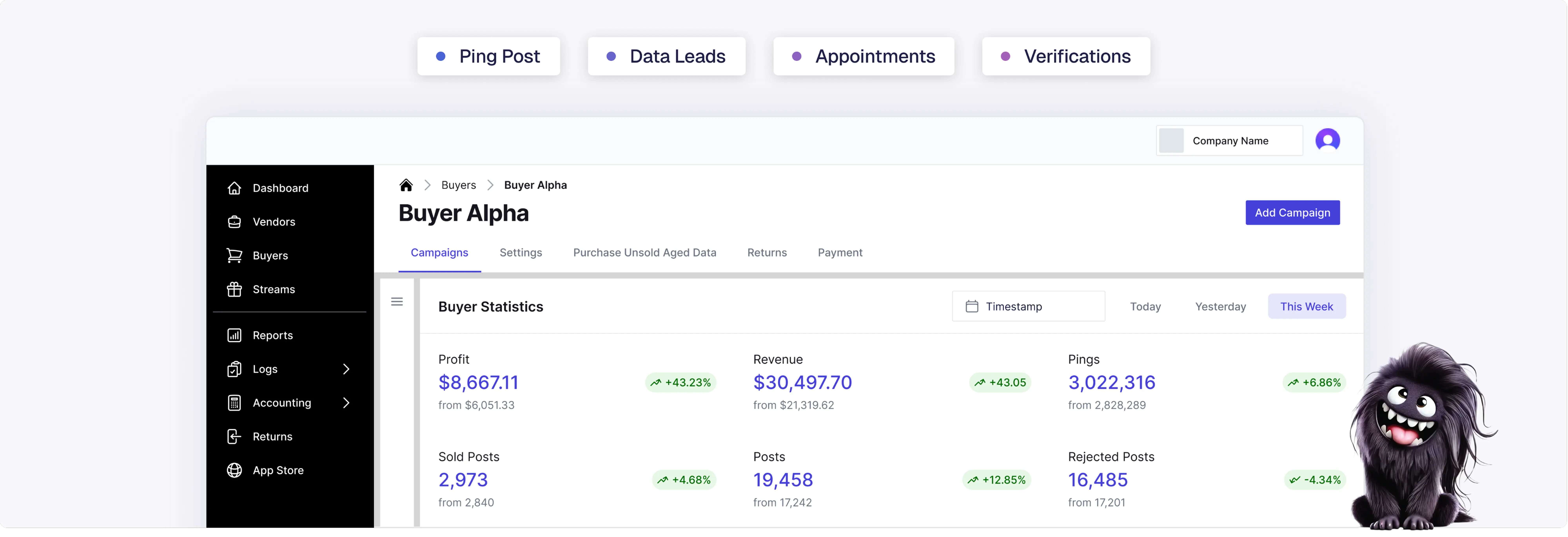Click the Streams gift box icon
The width and height of the screenshot is (1568, 537).
(x=234, y=289)
